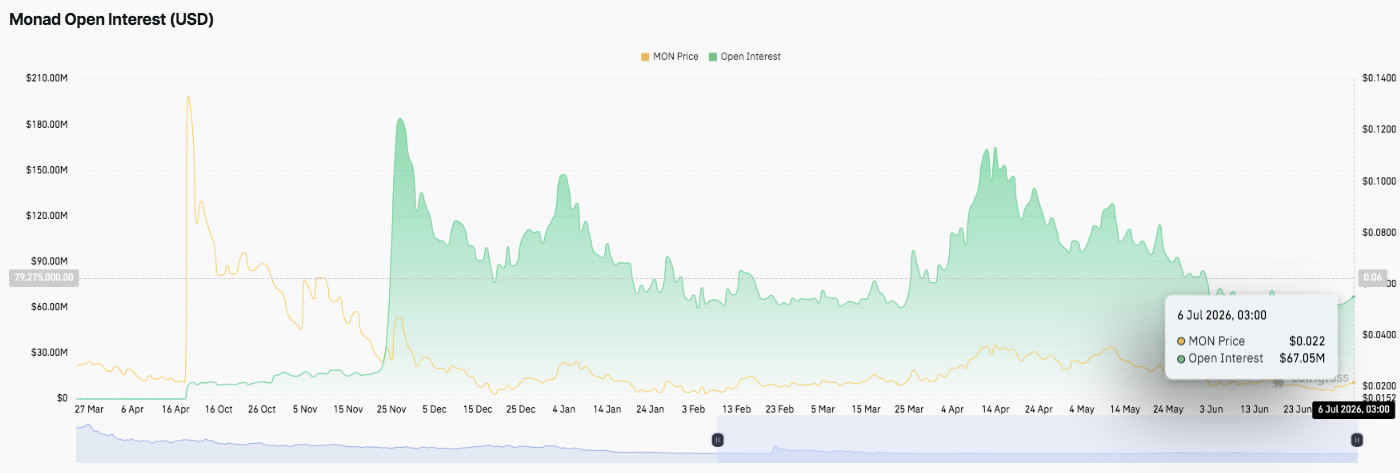Click the $0.1000 right axis label
The image size is (1400, 473).
(x=1378, y=181)
